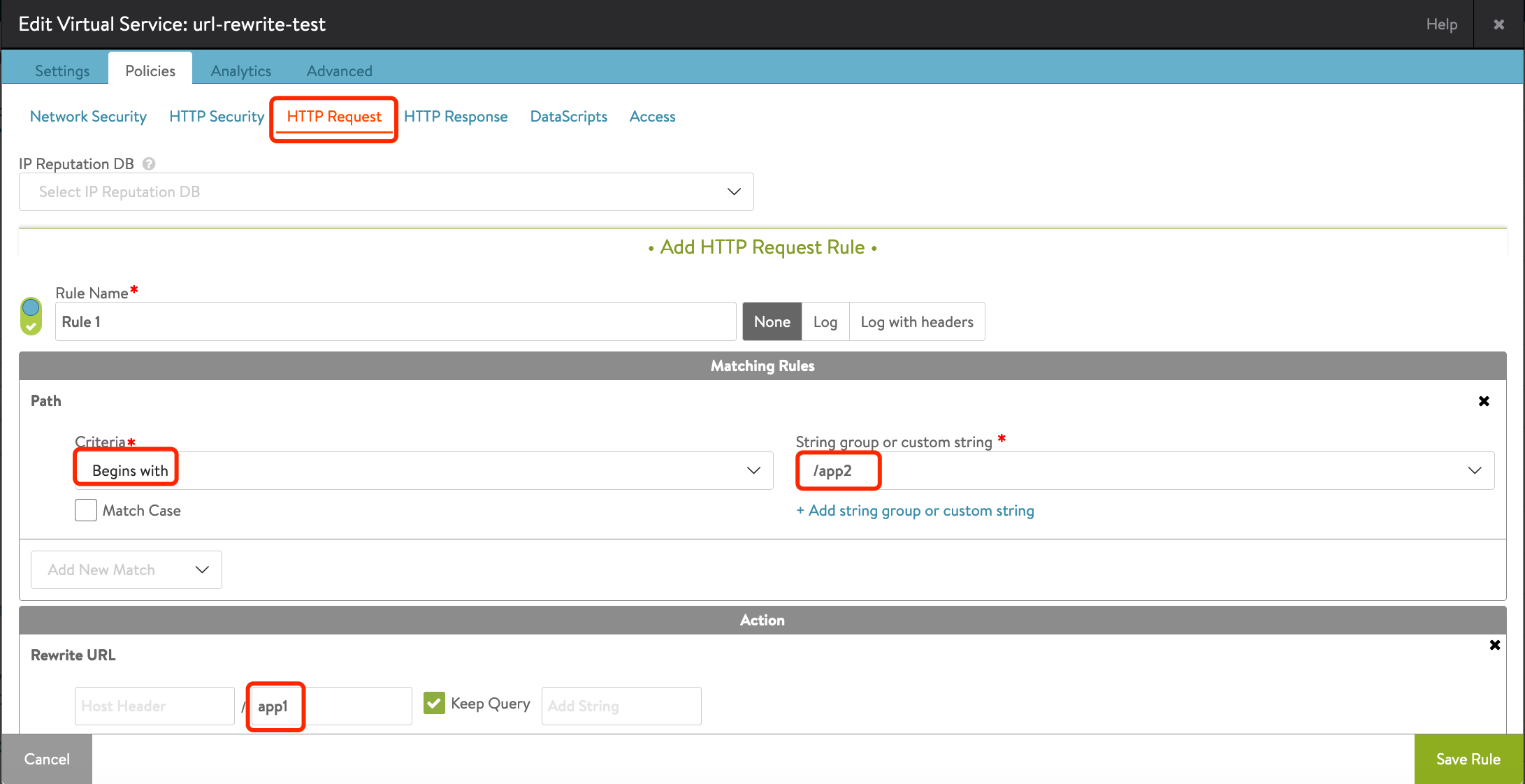
Task: Click the Network Security policy icon
Action: point(89,117)
